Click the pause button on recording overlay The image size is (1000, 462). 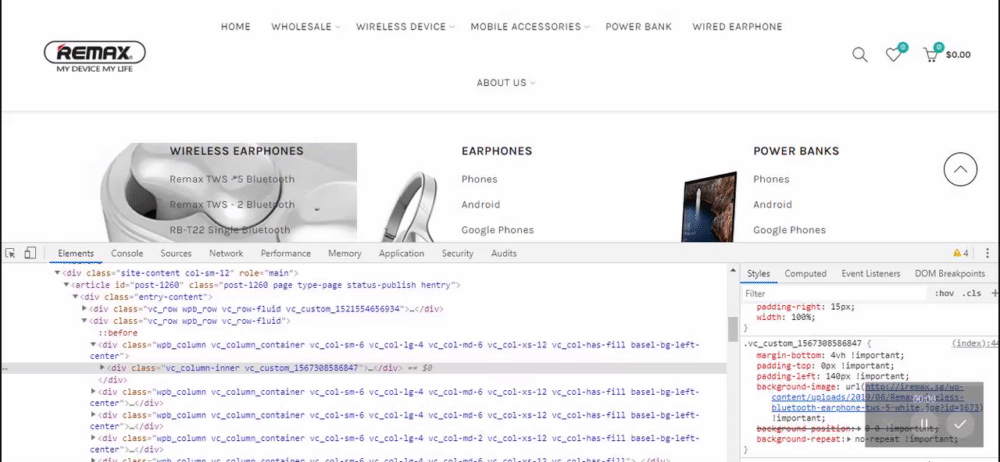click(x=925, y=424)
